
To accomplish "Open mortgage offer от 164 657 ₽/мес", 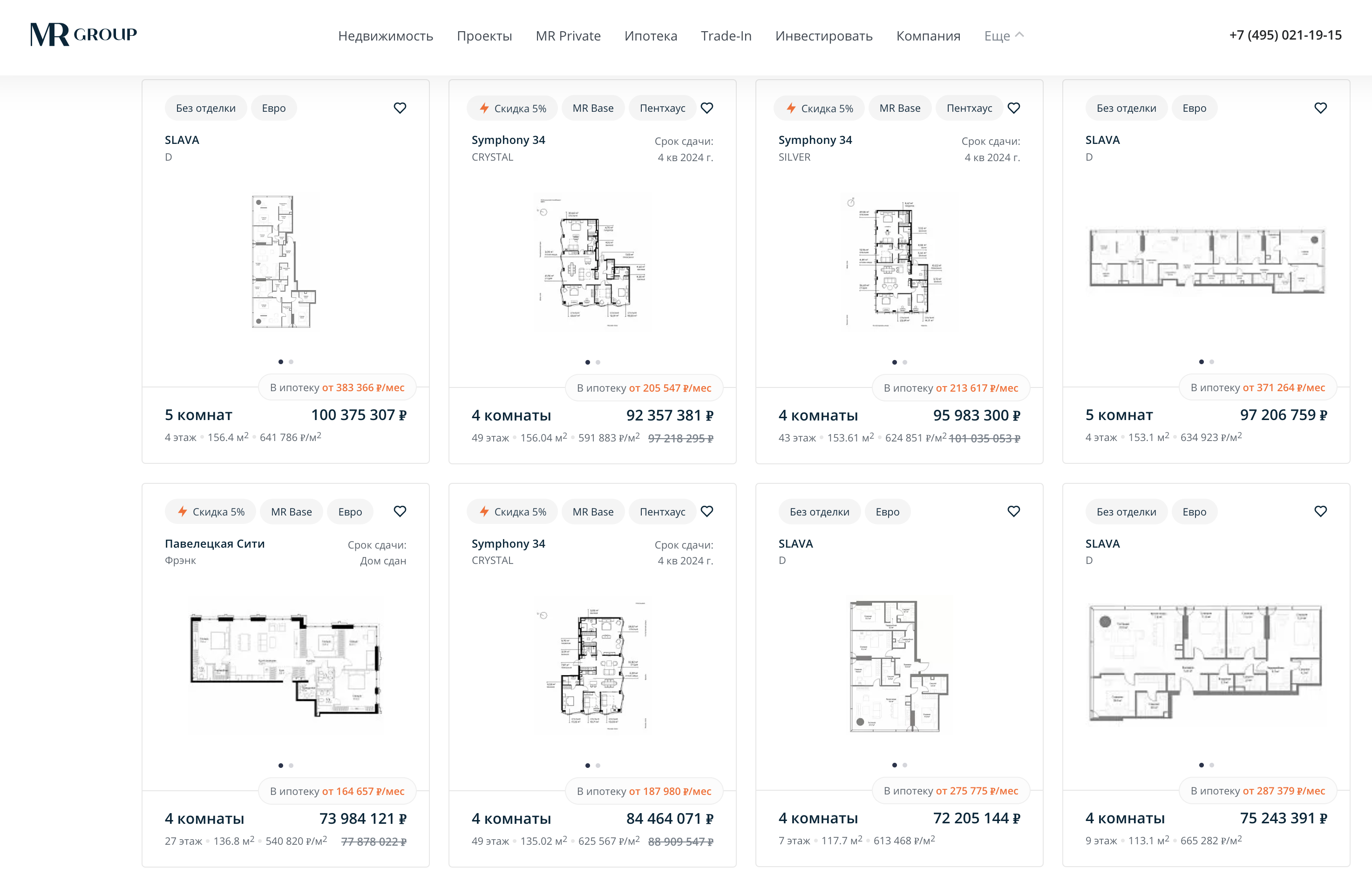I will tap(337, 791).
